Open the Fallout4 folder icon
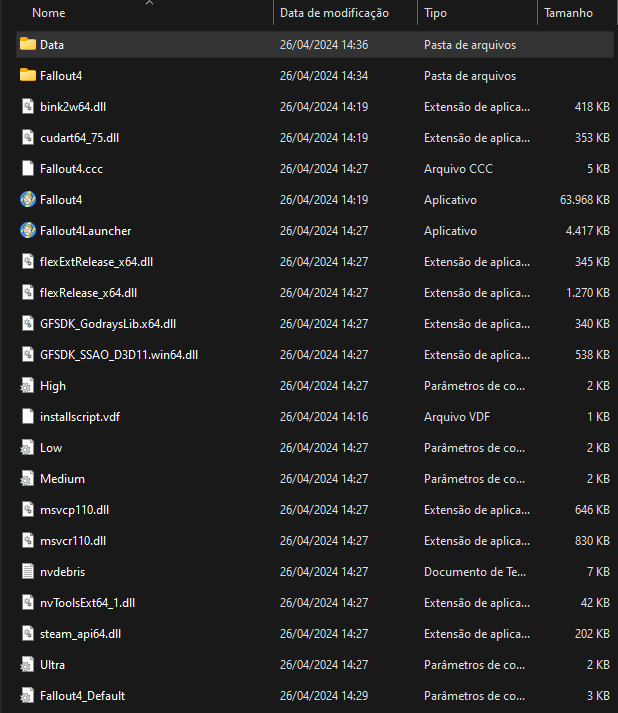 [x=28, y=75]
